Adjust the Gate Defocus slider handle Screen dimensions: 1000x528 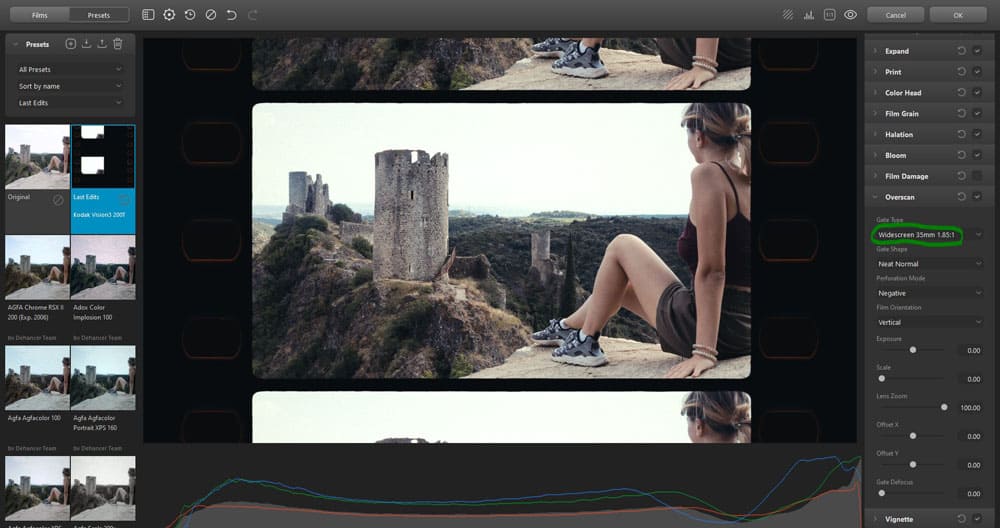pos(881,493)
